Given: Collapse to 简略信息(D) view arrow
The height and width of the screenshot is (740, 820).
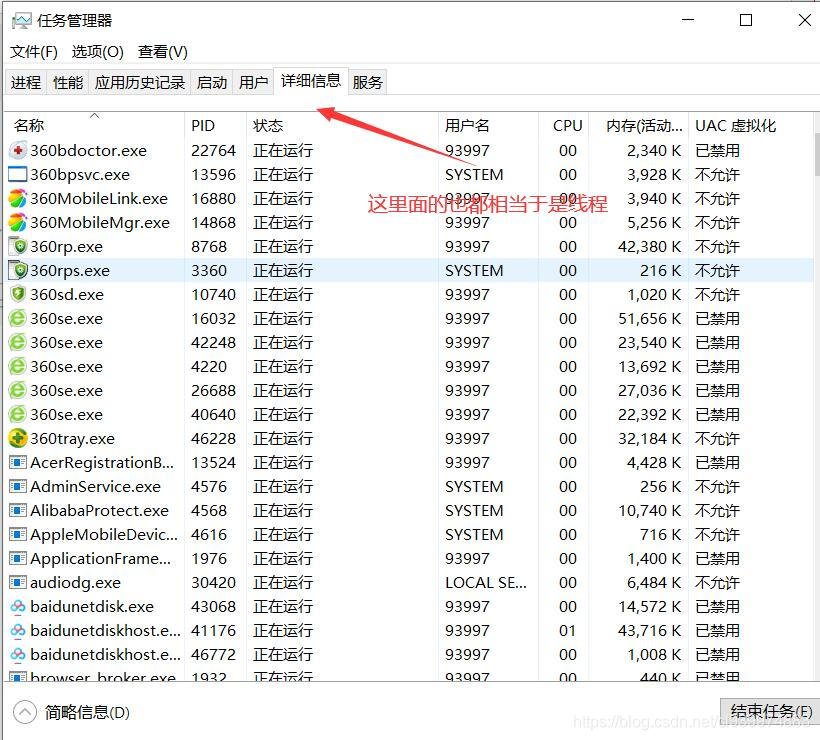Looking at the screenshot, I should click(25, 712).
